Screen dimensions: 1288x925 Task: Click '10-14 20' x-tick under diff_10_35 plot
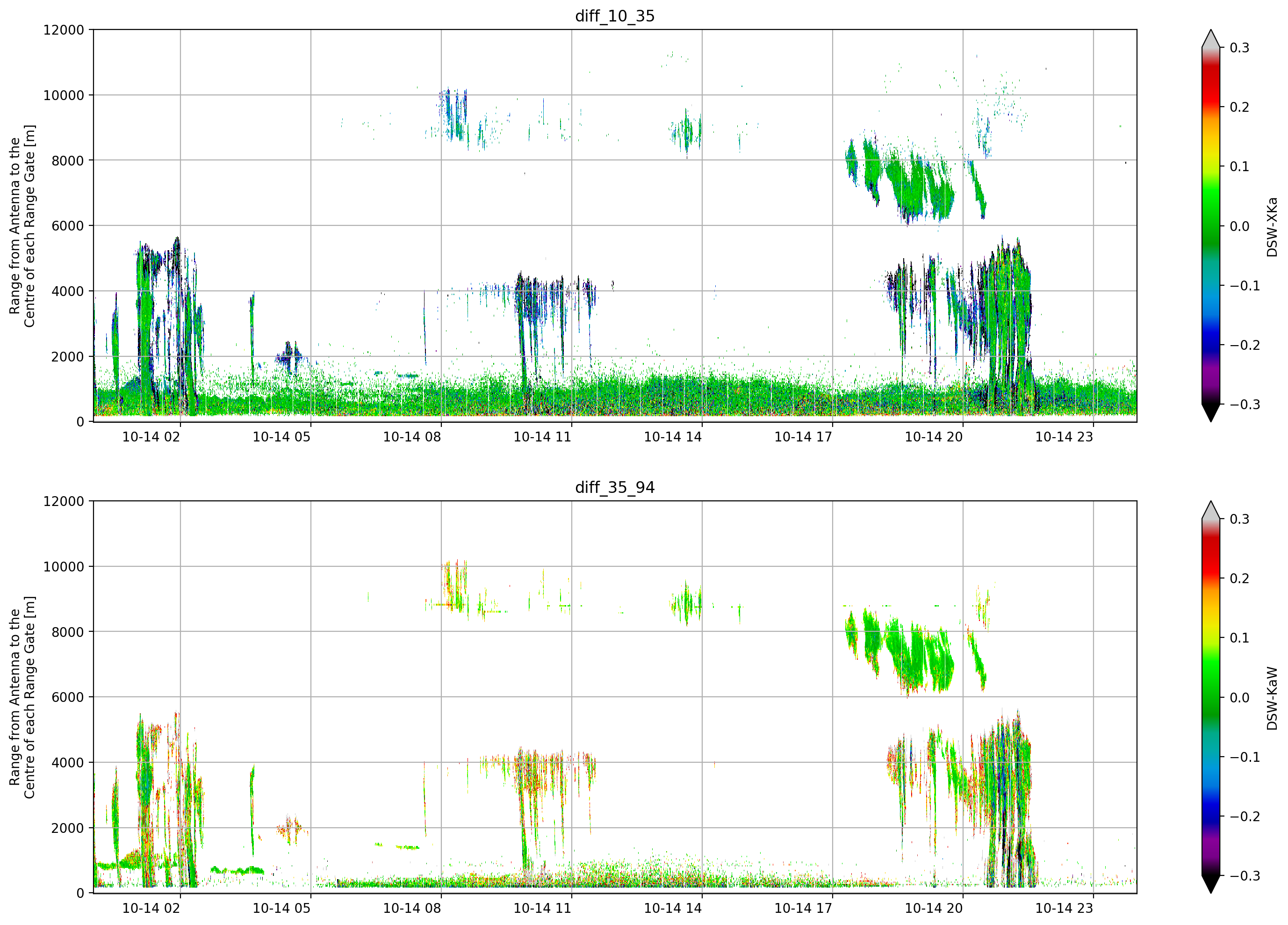pyautogui.click(x=934, y=437)
